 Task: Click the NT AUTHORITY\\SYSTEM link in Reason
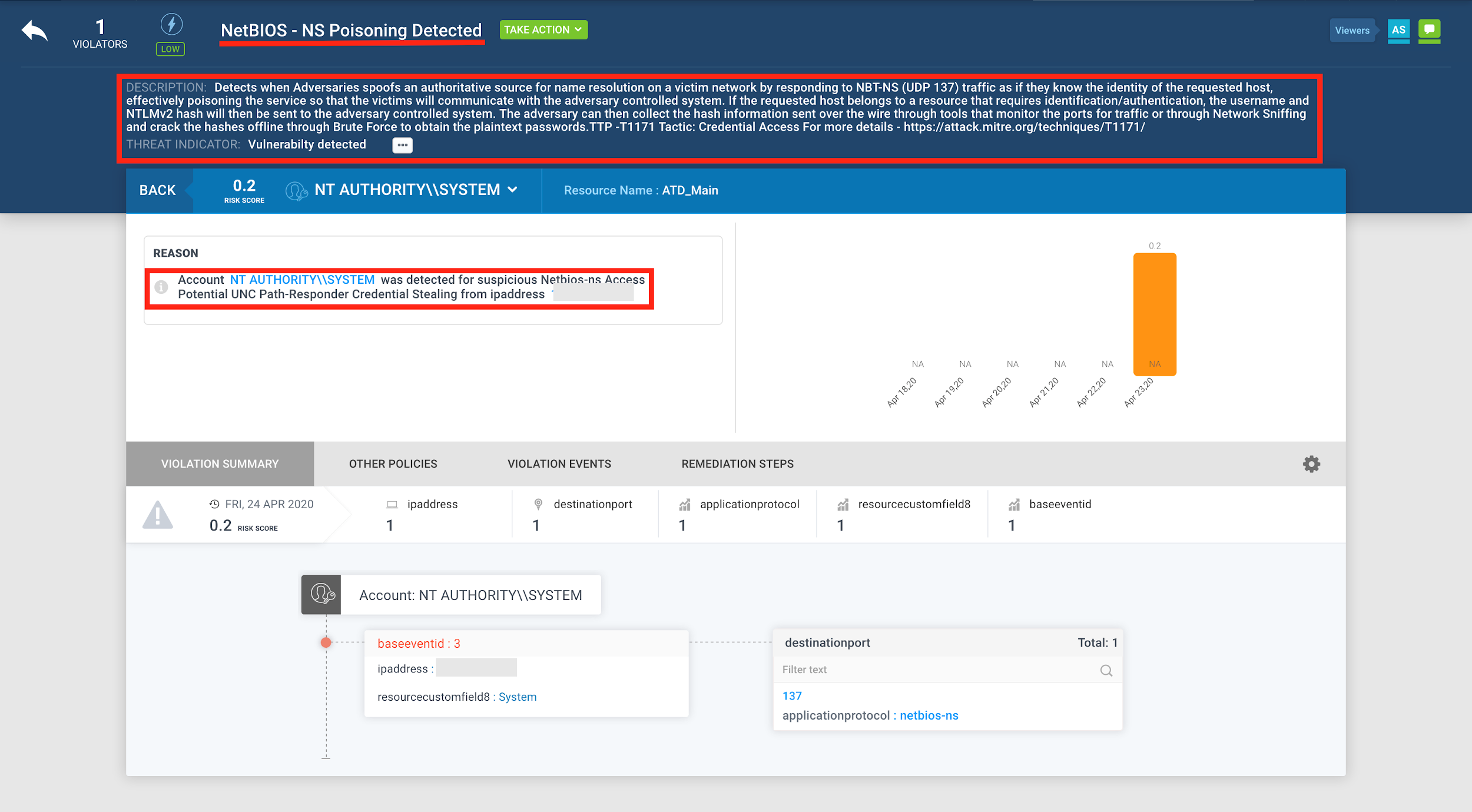[302, 280]
